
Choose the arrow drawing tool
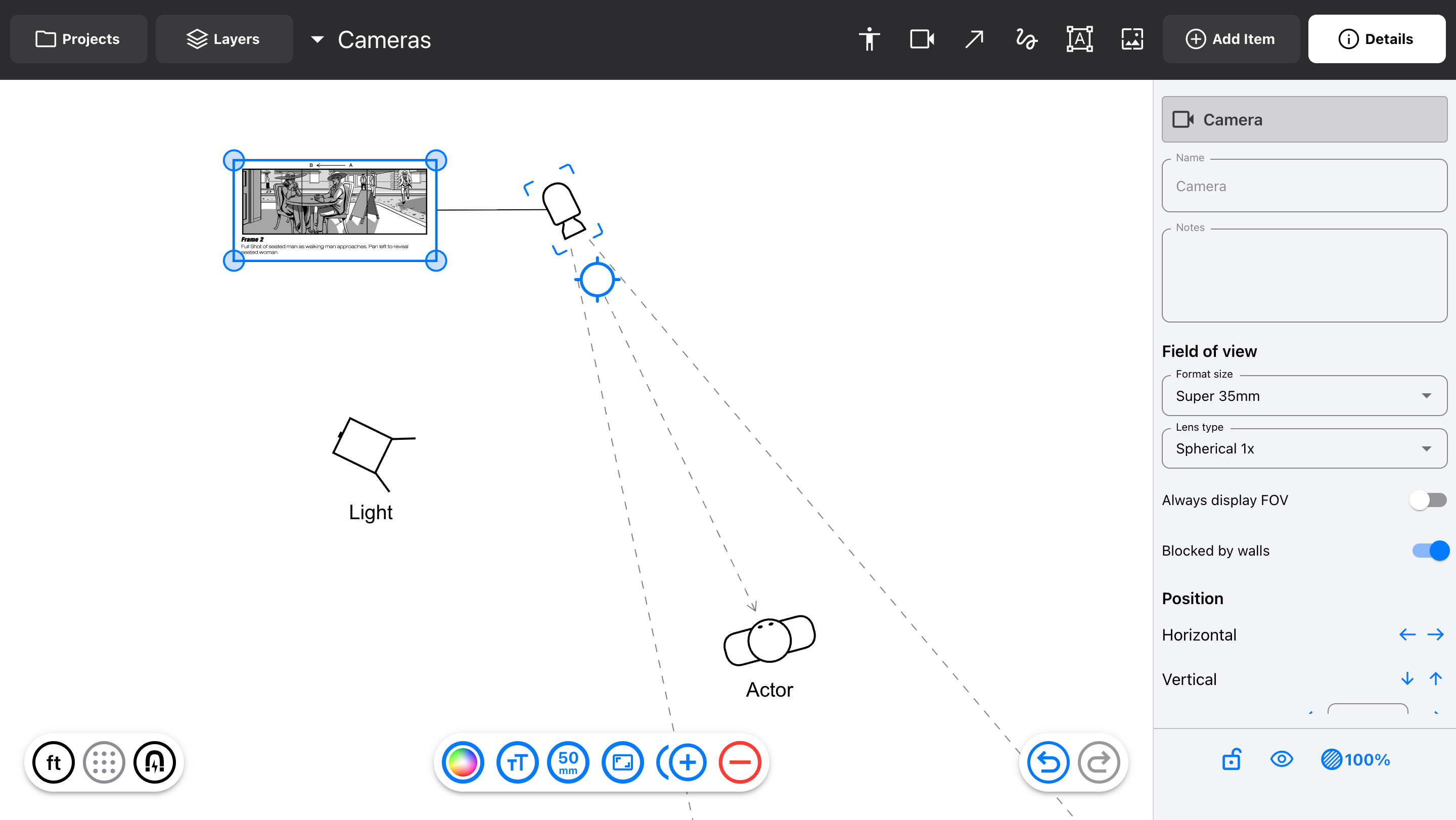(x=974, y=39)
